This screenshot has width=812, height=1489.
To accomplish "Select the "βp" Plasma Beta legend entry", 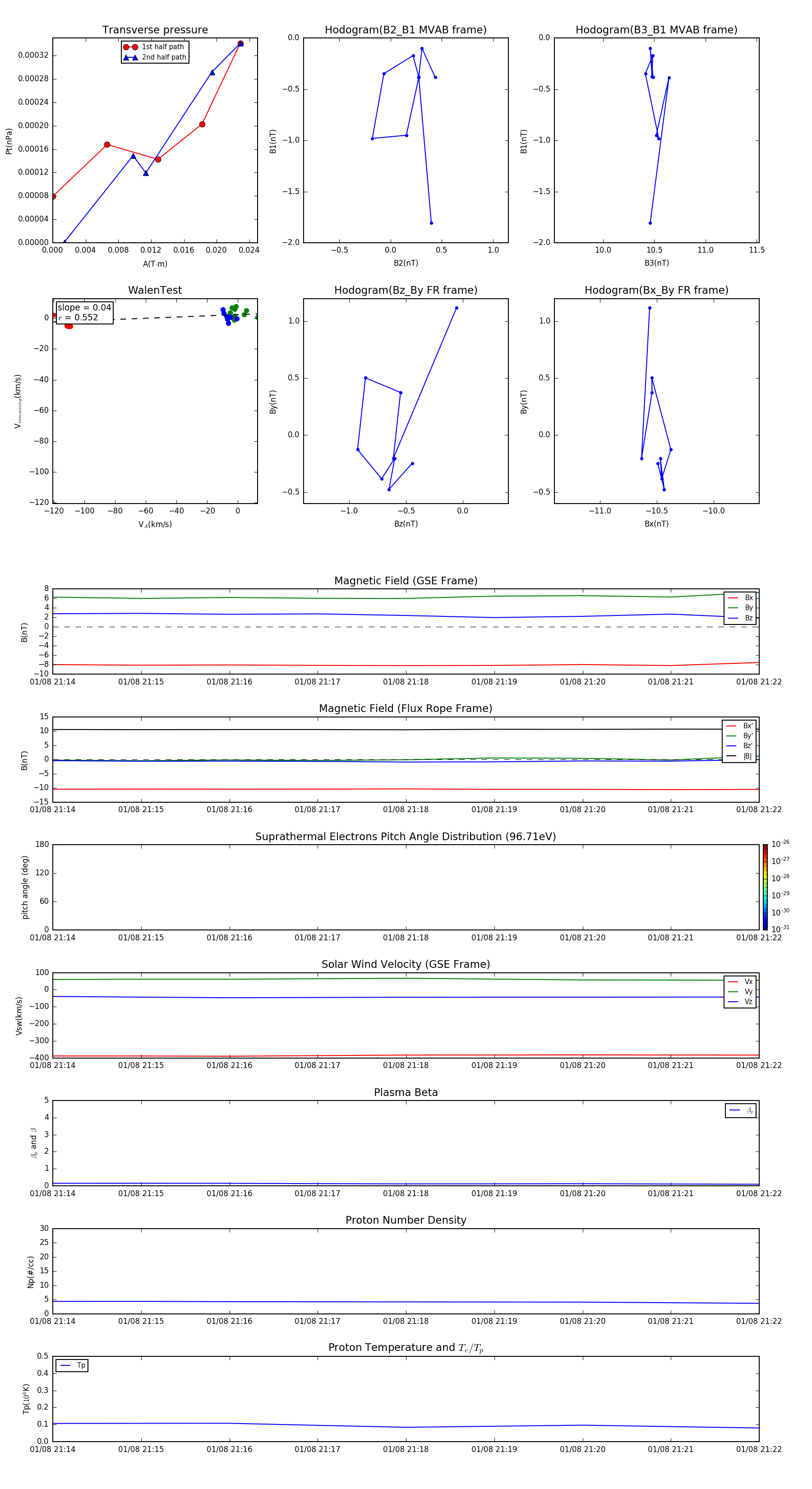I will click(x=741, y=1110).
